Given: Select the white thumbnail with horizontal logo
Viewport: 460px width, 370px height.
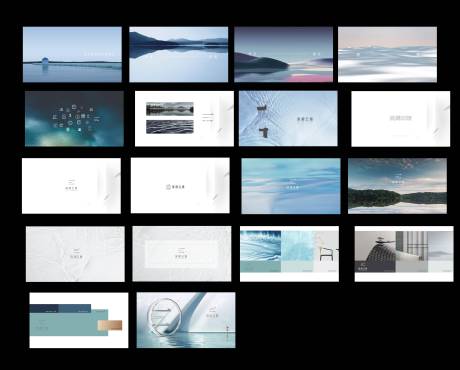Looking at the screenshot, I should pyautogui.click(x=180, y=185).
